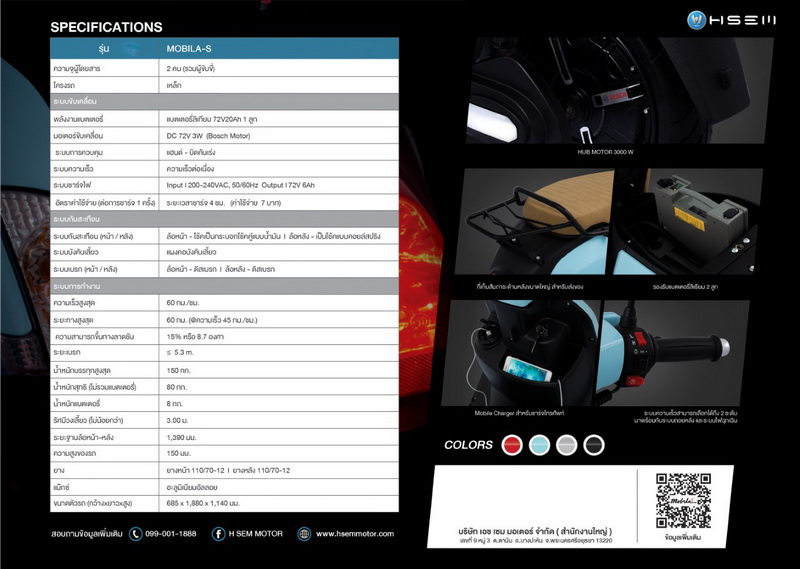The width and height of the screenshot is (800, 569).
Task: Click the '60 กม./ชม.' top speed cell
Action: [279, 303]
